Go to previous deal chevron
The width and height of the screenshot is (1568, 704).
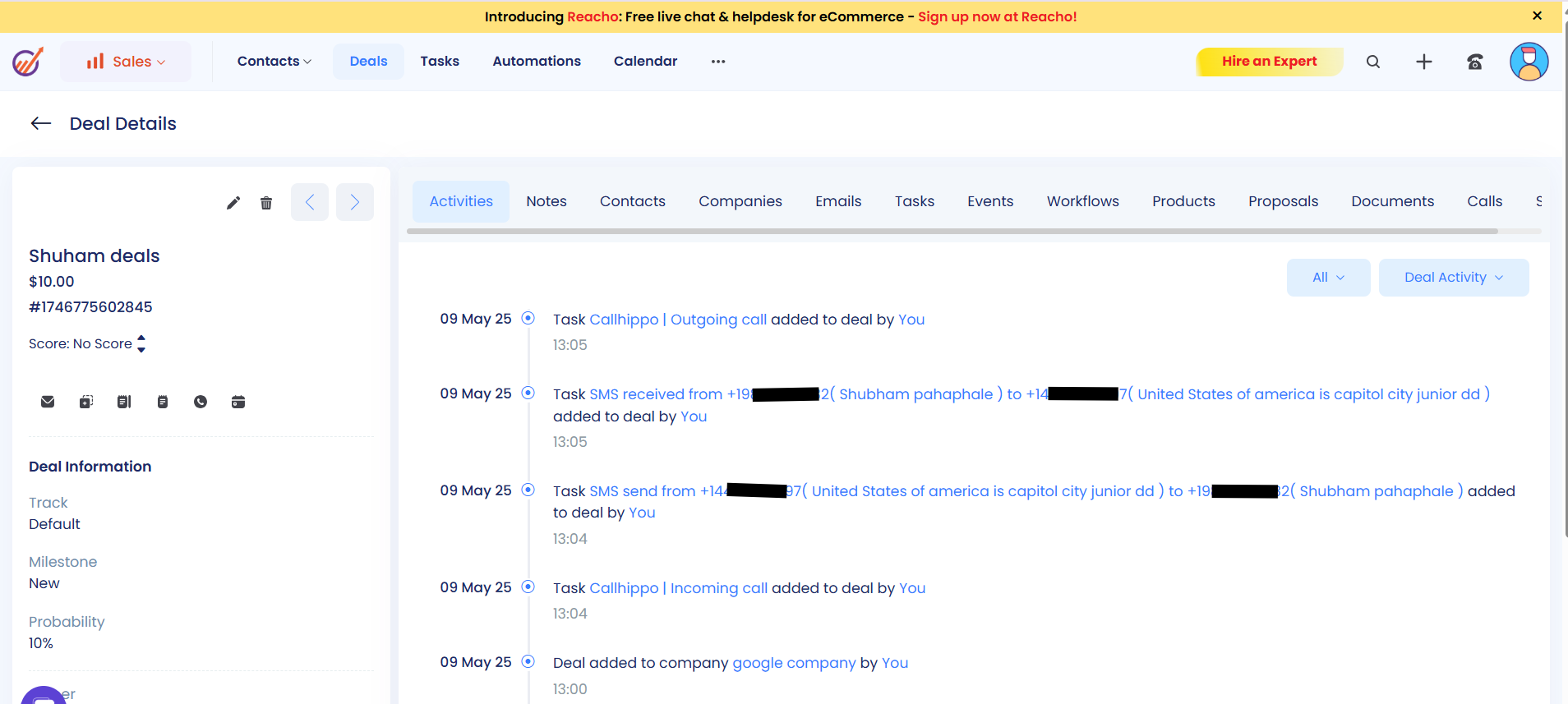[310, 202]
